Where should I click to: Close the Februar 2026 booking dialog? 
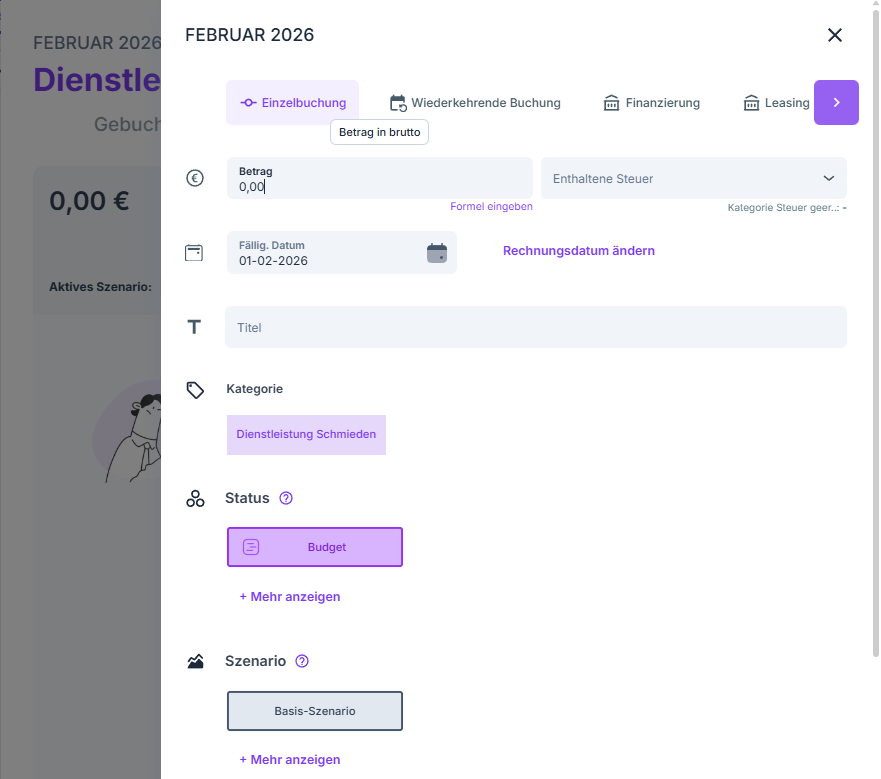pos(835,35)
